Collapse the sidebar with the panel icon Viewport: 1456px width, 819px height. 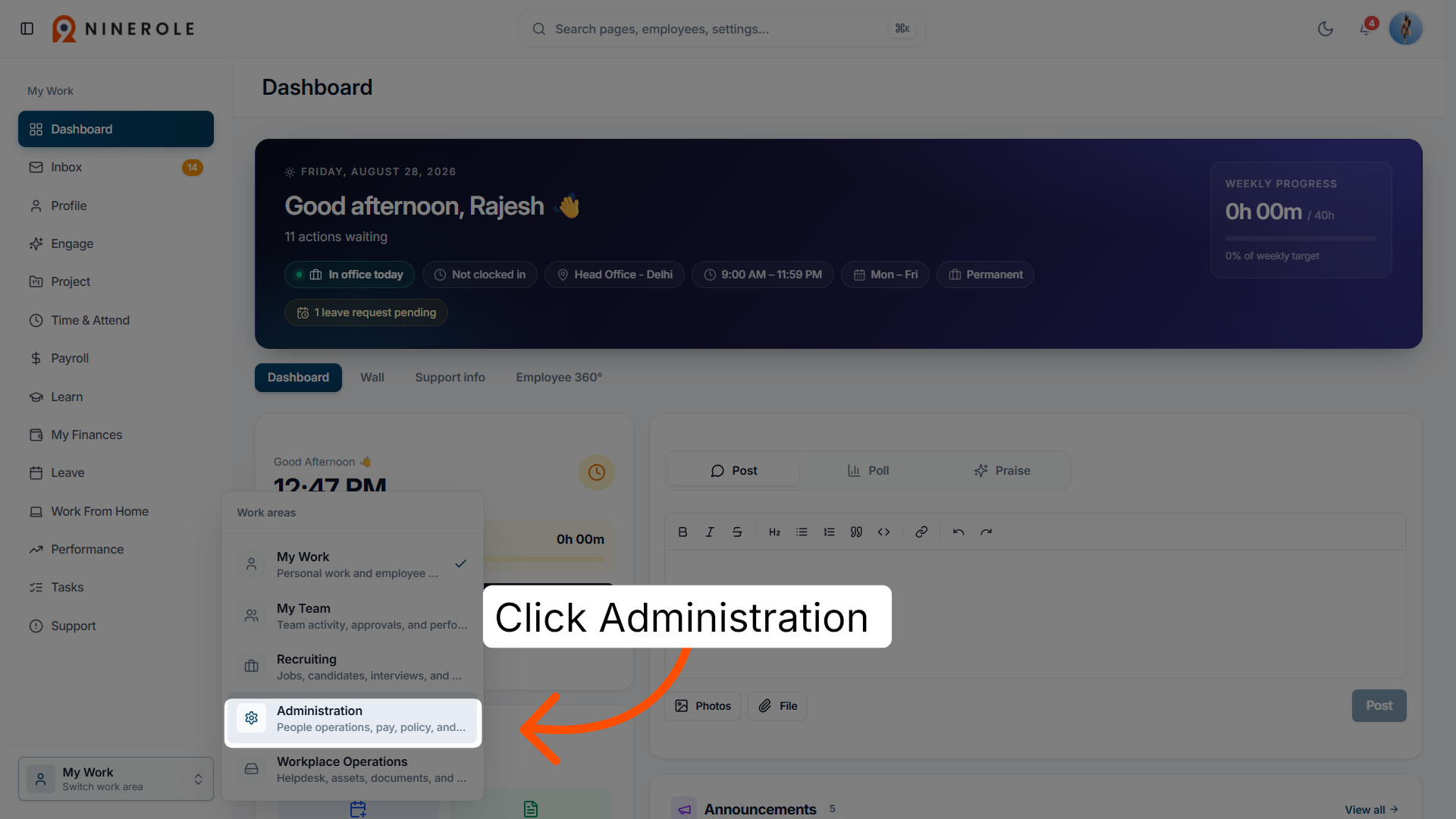click(x=27, y=29)
